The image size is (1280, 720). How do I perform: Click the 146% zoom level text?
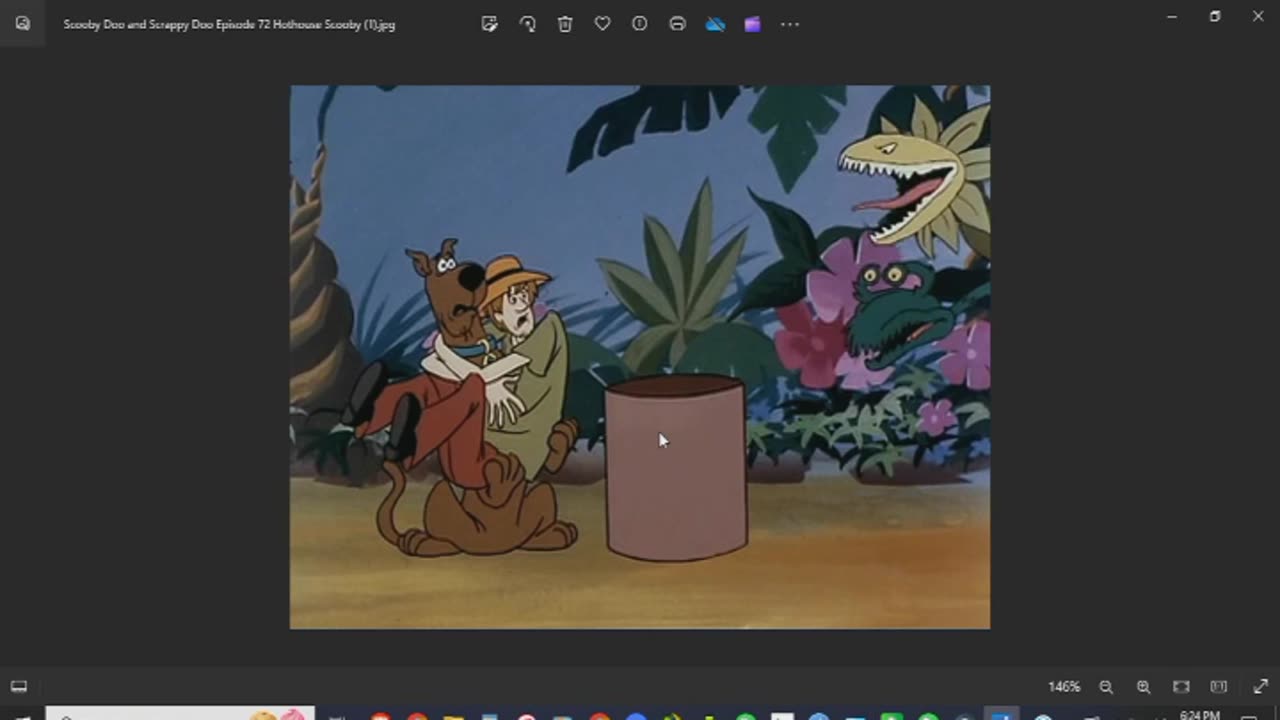[1064, 687]
